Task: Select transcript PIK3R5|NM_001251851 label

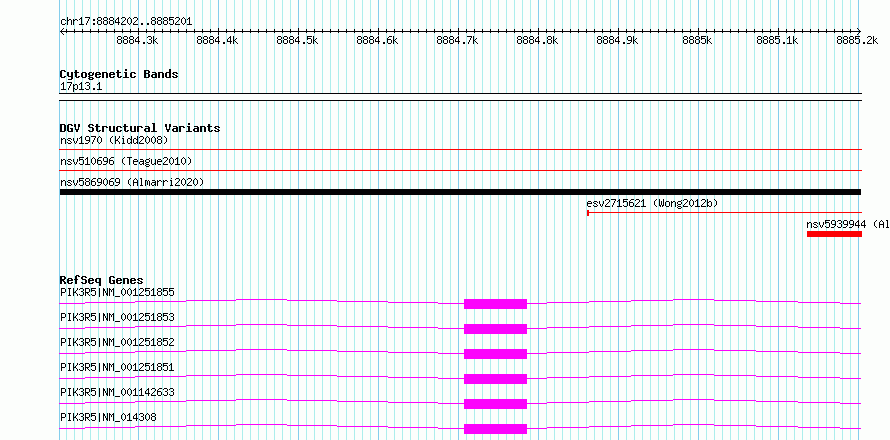Action: (x=117, y=368)
